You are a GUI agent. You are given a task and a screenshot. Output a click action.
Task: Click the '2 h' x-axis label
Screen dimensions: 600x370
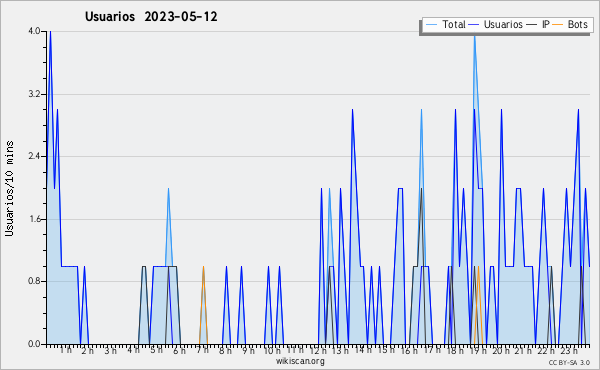tap(87, 351)
